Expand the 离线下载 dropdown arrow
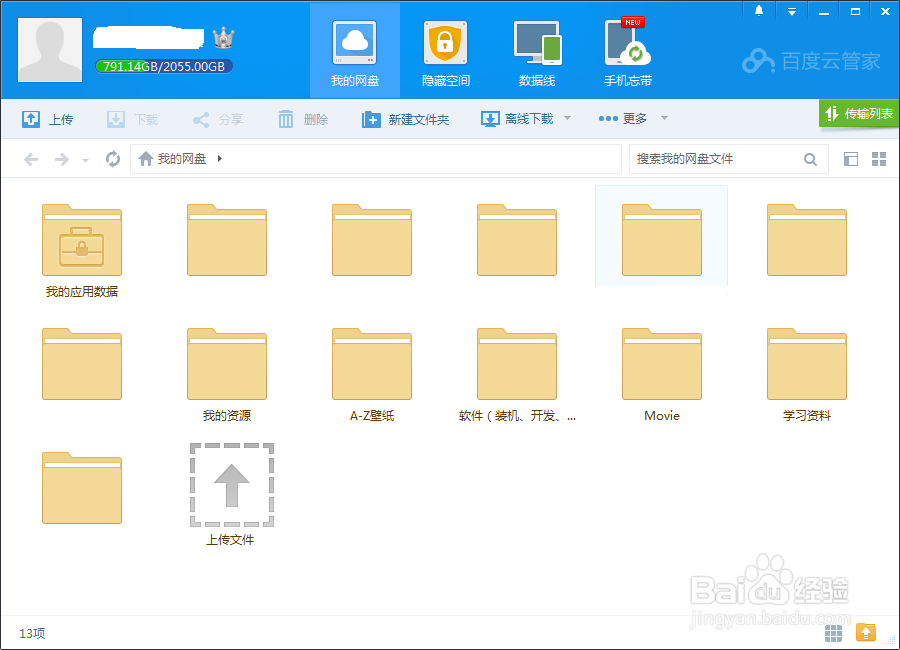This screenshot has width=900, height=650. [x=566, y=118]
